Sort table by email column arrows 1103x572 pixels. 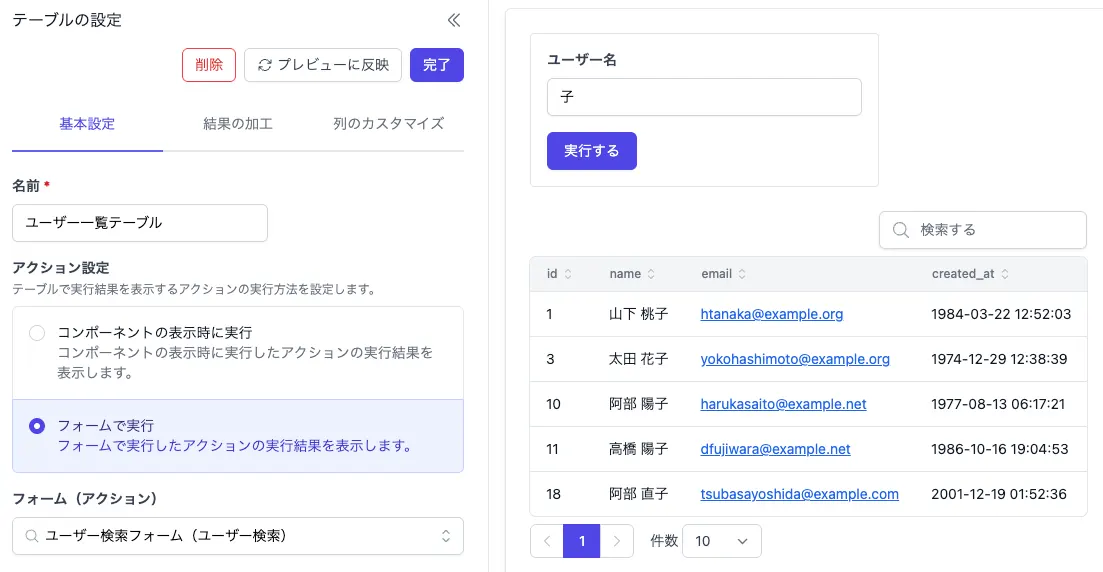pyautogui.click(x=741, y=274)
